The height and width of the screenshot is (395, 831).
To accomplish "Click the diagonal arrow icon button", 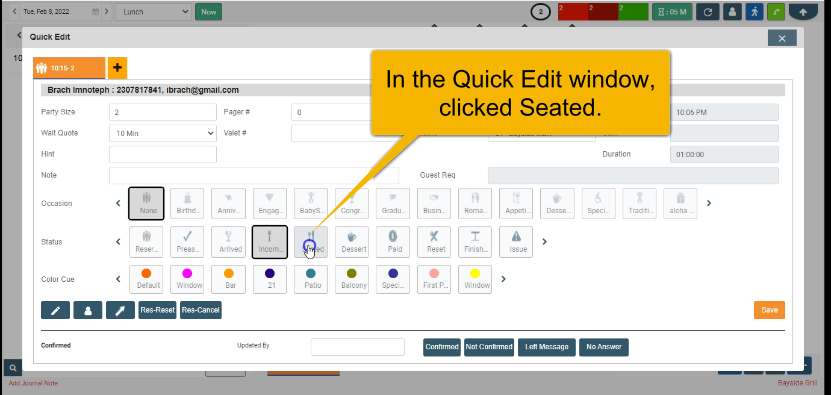I will (120, 310).
